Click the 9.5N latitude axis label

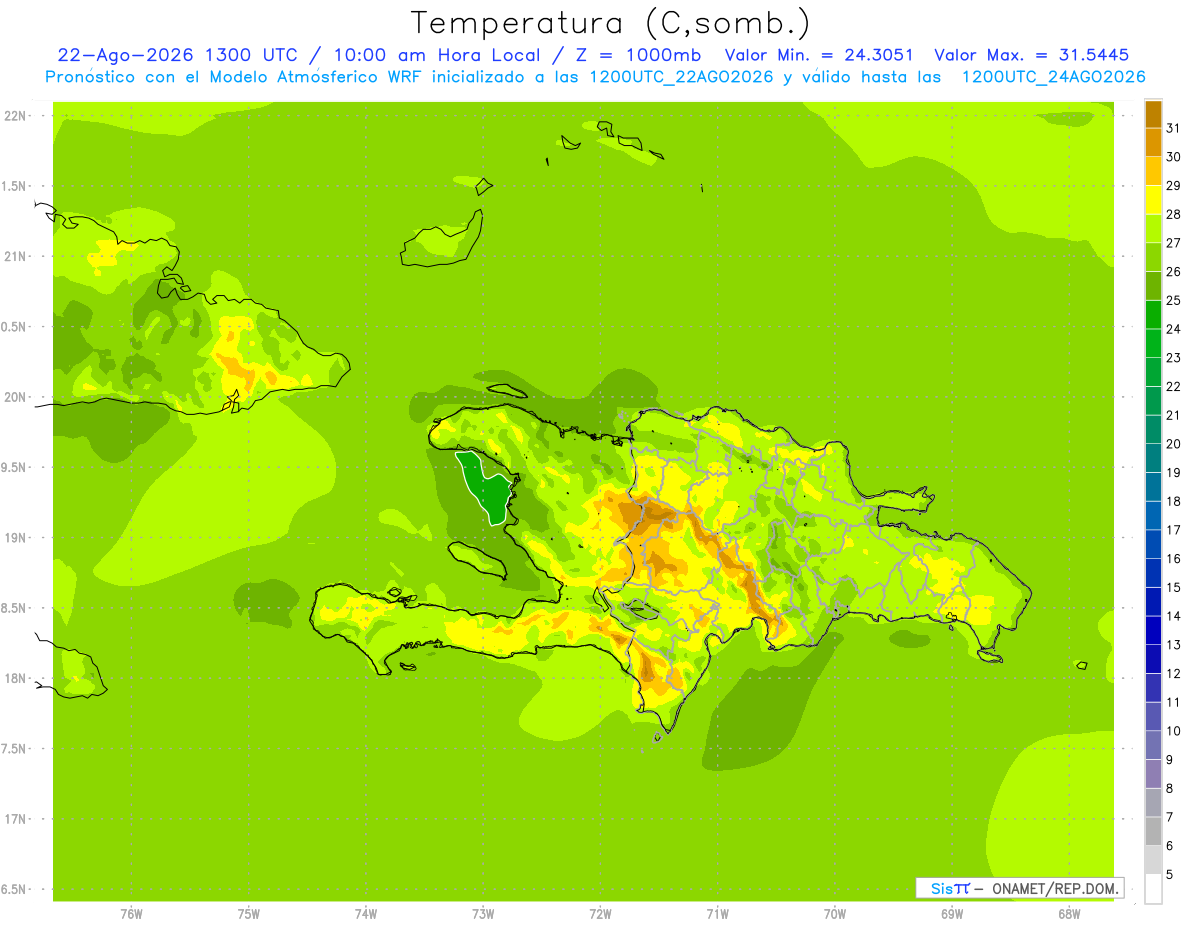point(14,467)
